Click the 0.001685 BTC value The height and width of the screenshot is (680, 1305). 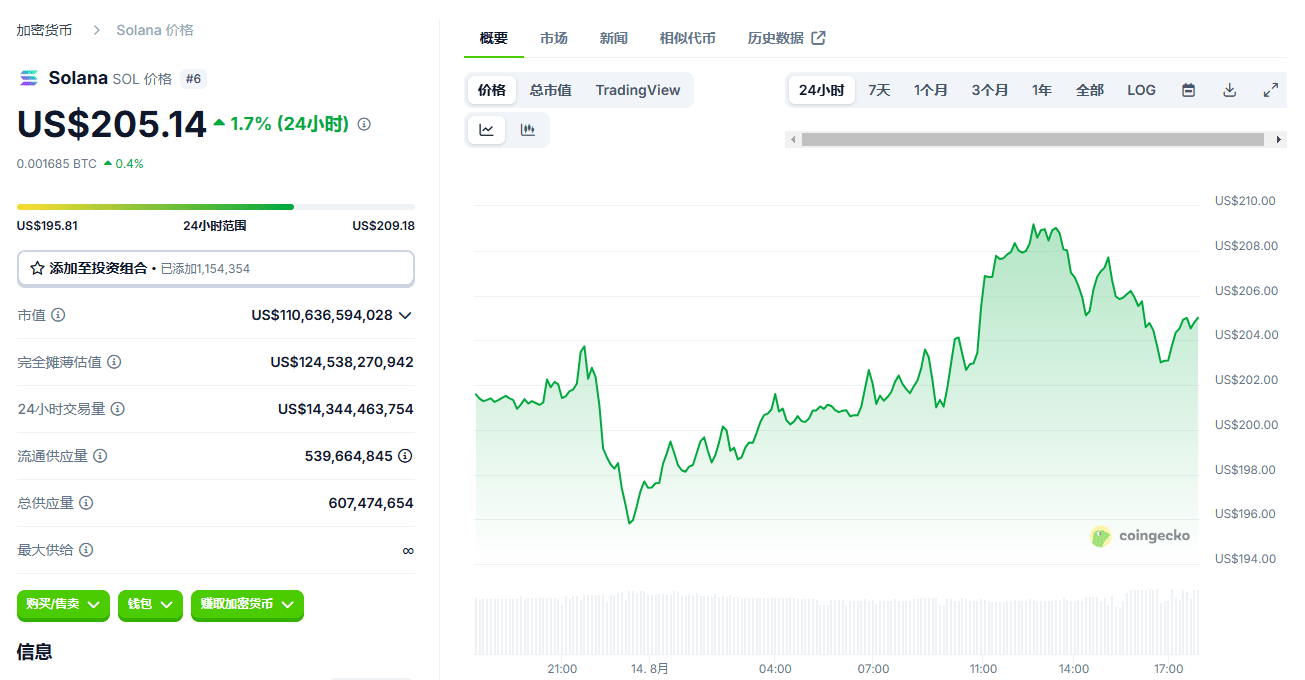[57, 163]
